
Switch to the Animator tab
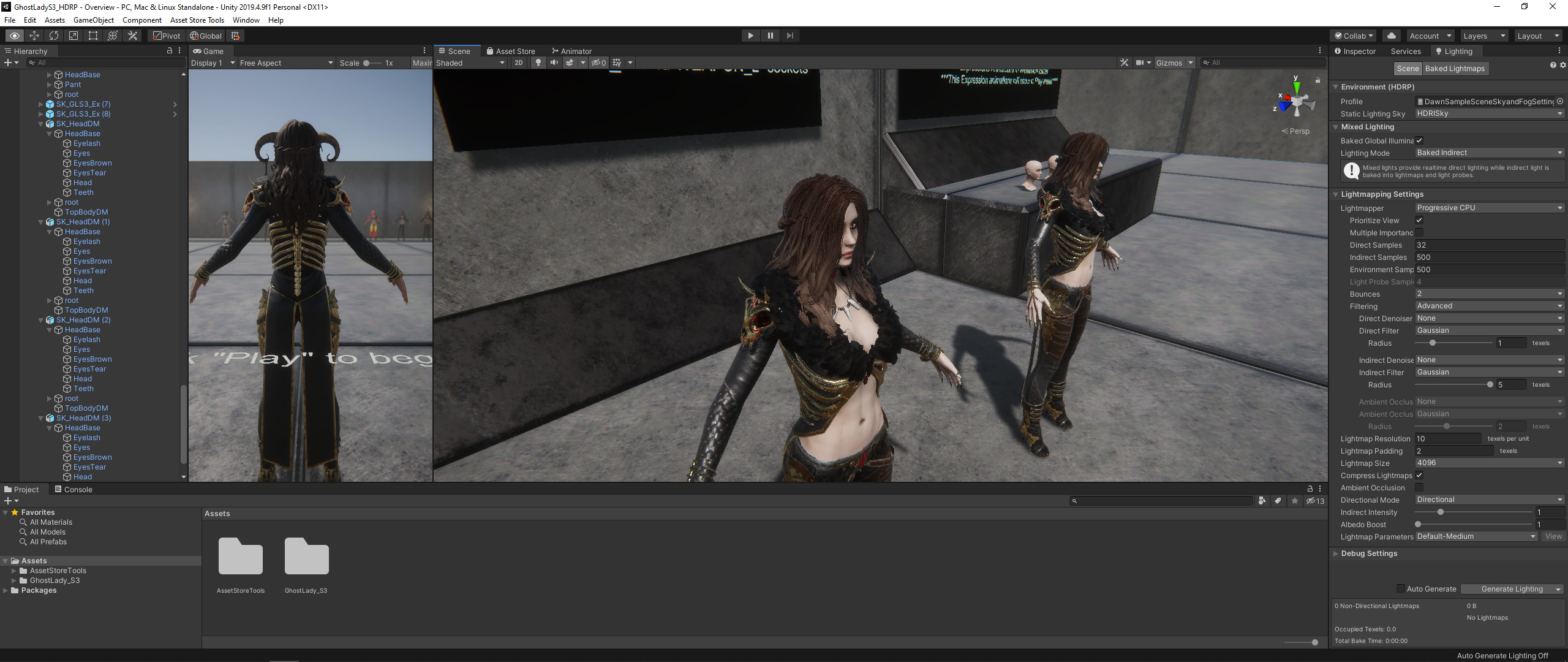571,51
